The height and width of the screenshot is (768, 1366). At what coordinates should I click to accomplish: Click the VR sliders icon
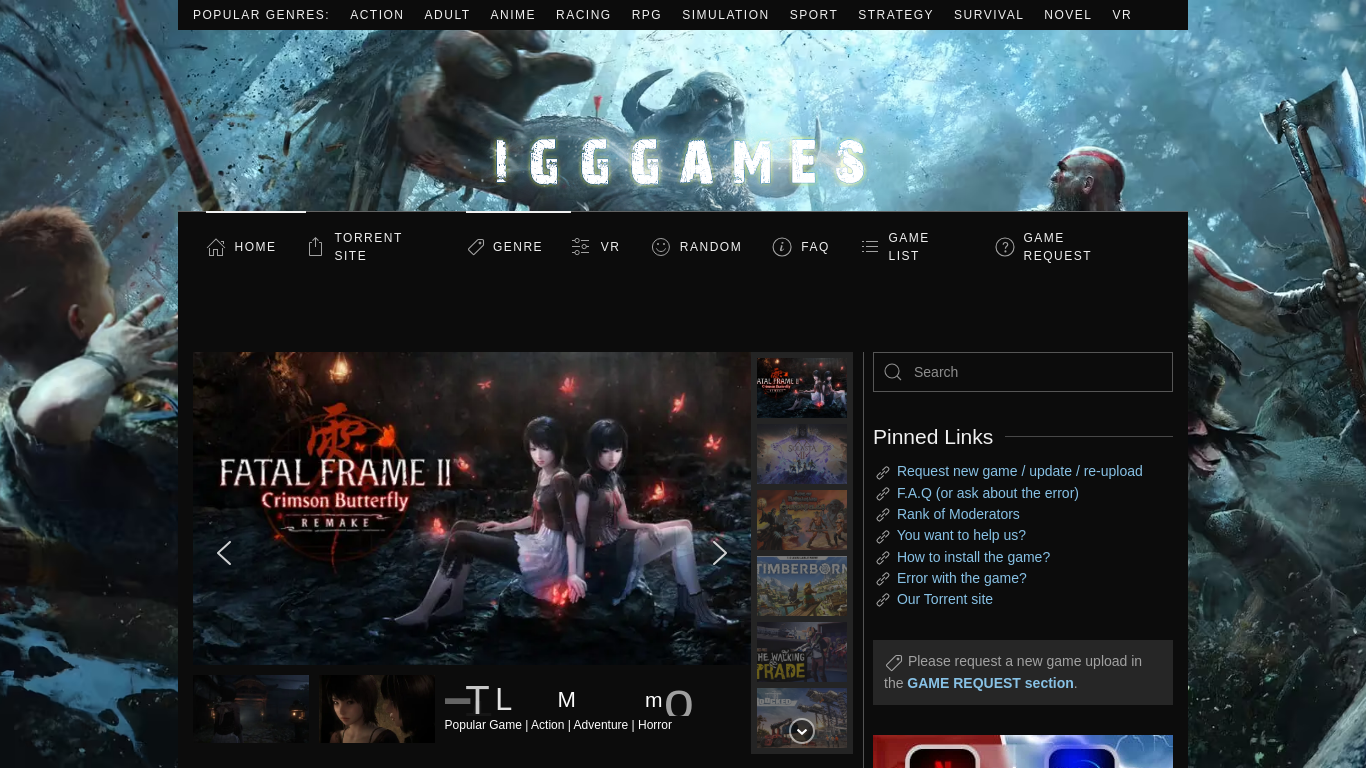[x=580, y=247]
